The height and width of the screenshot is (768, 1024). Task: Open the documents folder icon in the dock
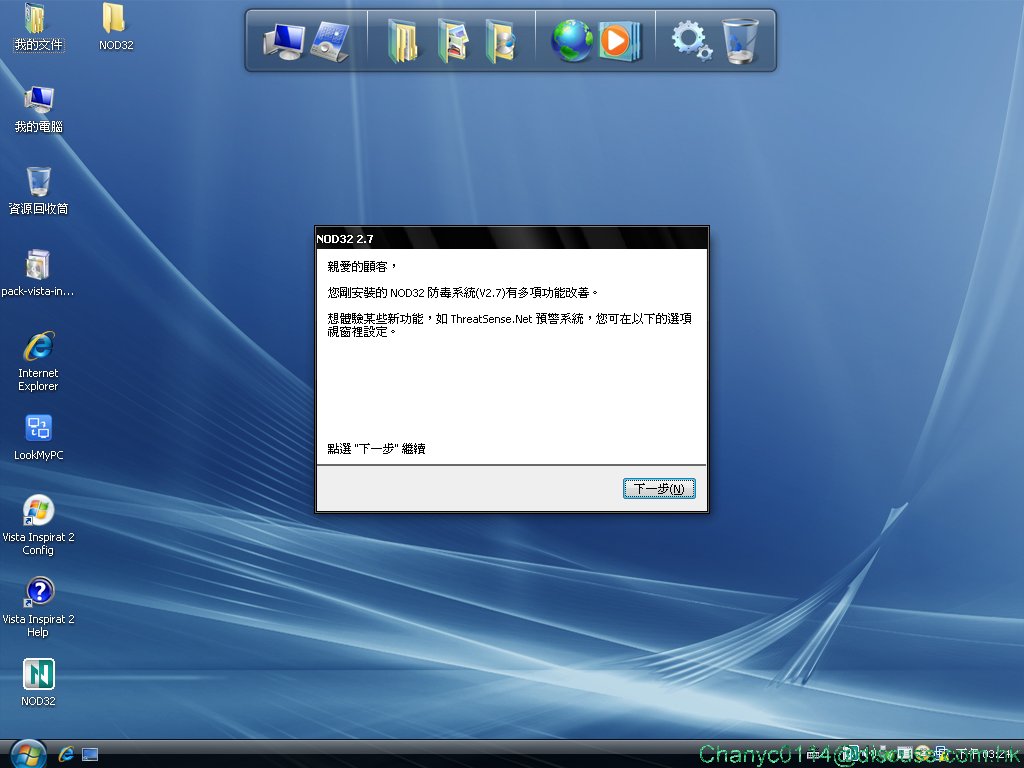pos(403,41)
